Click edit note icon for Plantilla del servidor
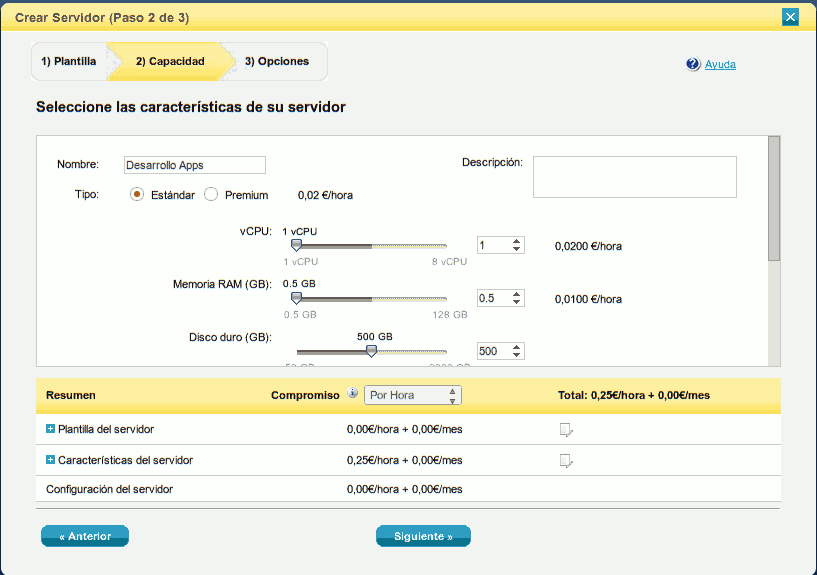The width and height of the screenshot is (817, 575). click(x=566, y=430)
